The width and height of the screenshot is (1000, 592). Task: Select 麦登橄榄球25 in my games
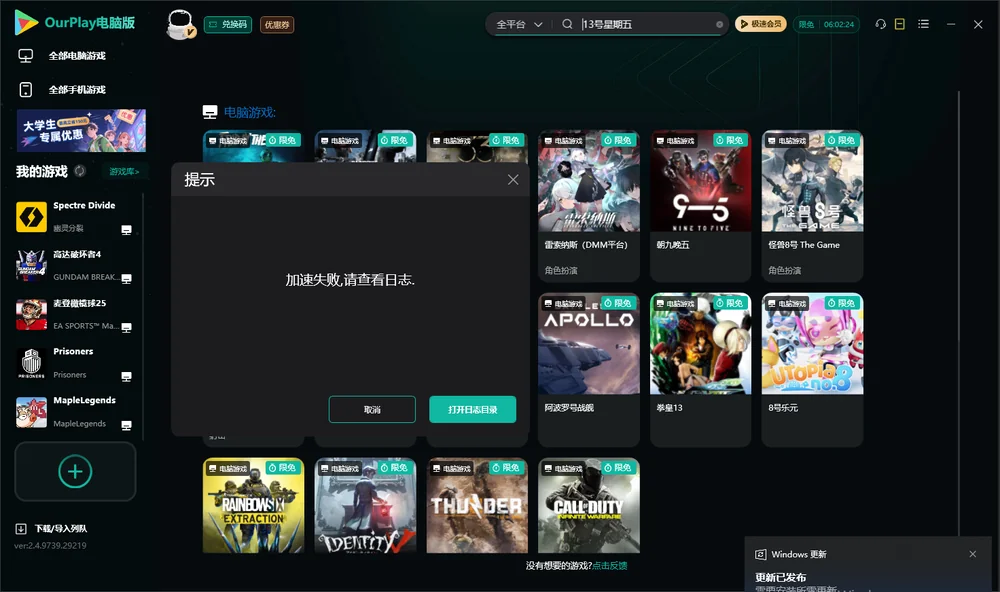77,314
